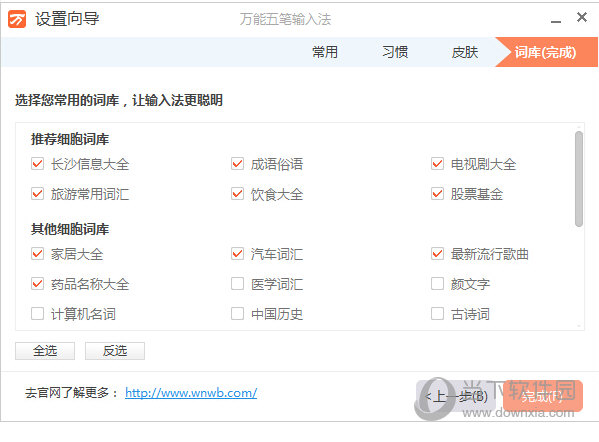Close the 设置向导 window
Viewport: 599px width, 442px height.
(x=582, y=17)
